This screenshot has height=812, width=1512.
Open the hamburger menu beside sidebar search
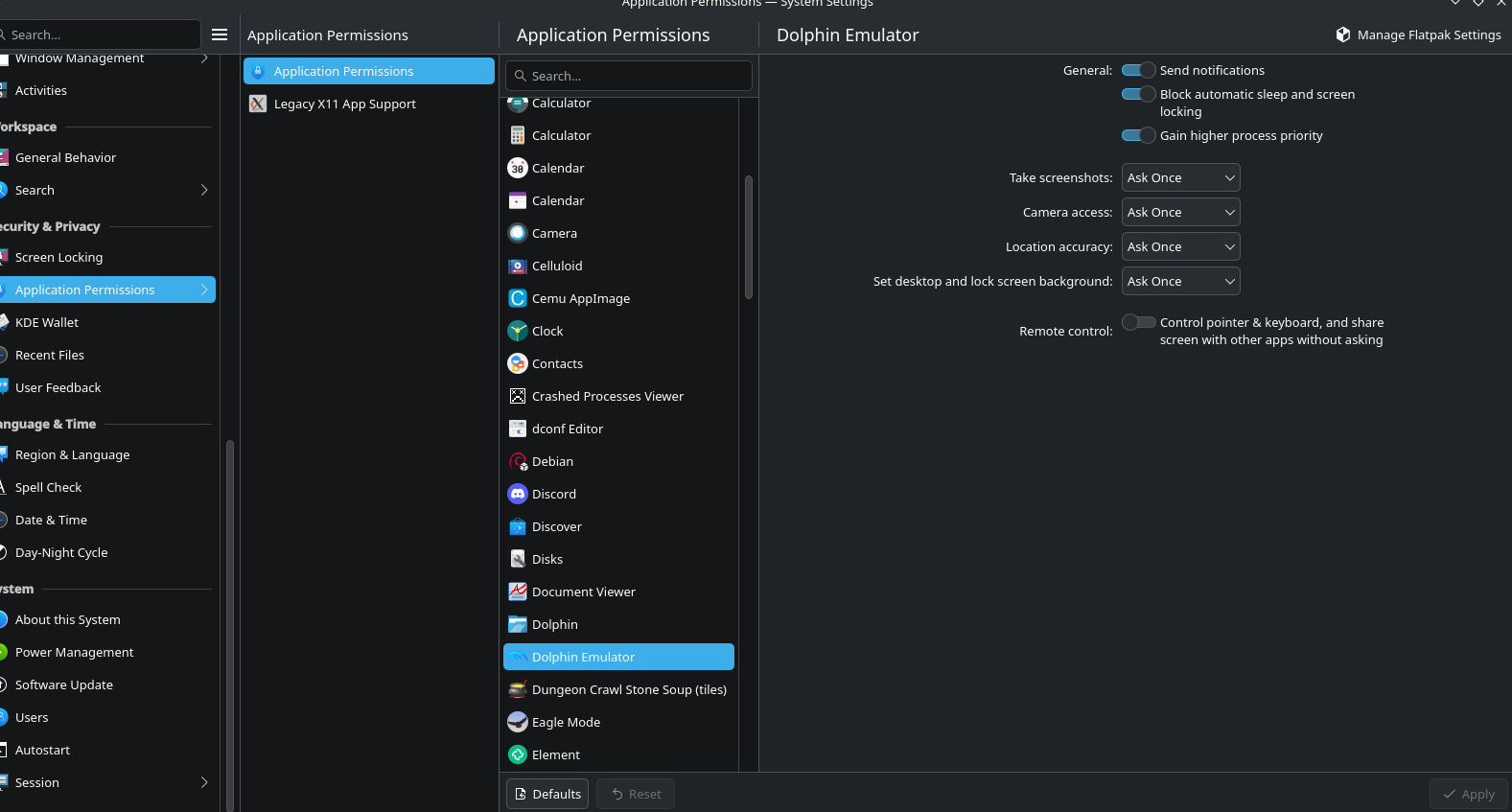(220, 35)
